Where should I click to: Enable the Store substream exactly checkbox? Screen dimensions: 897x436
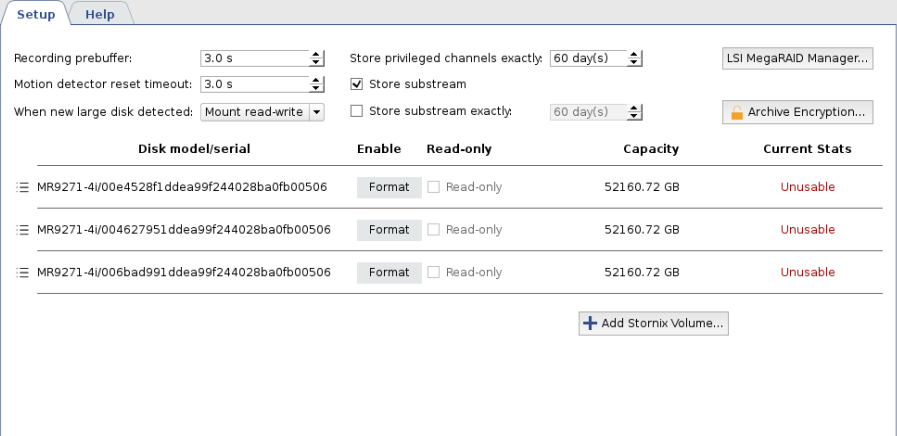[357, 111]
